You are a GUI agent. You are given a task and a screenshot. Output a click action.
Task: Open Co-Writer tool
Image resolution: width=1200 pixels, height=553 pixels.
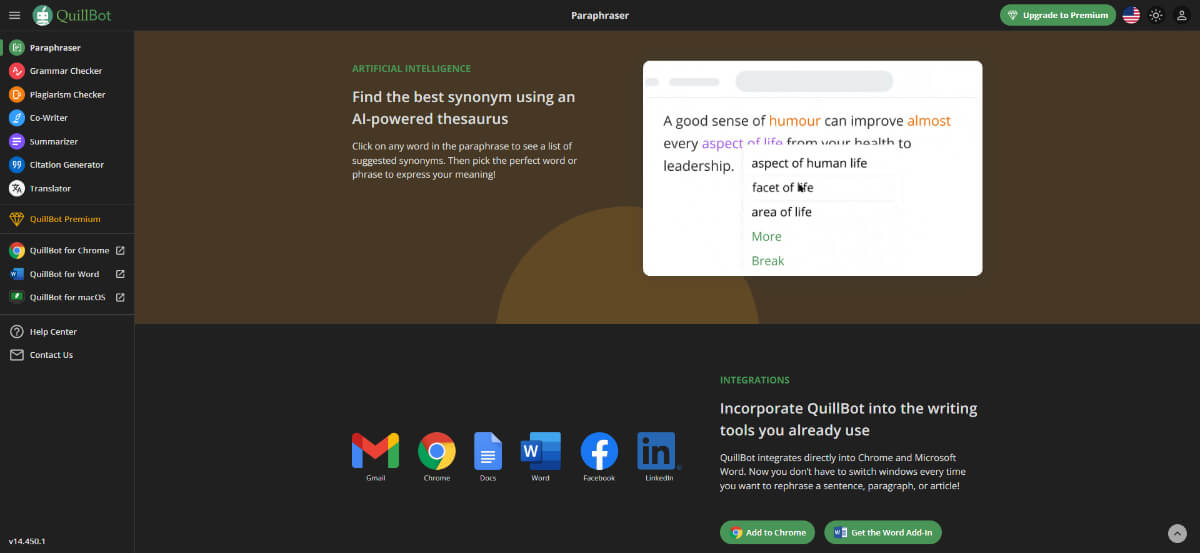[x=67, y=118]
